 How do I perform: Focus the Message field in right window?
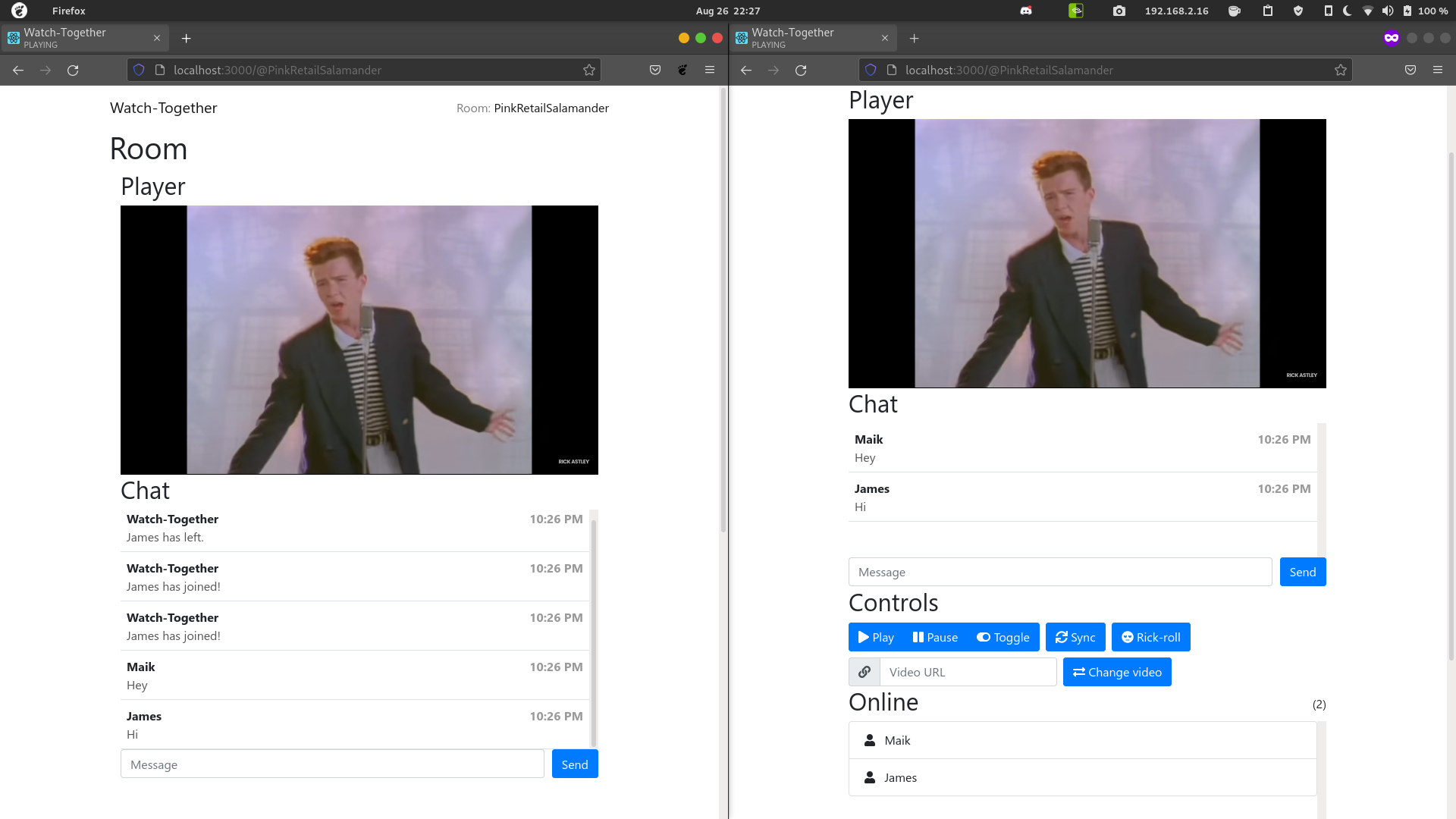(1060, 572)
